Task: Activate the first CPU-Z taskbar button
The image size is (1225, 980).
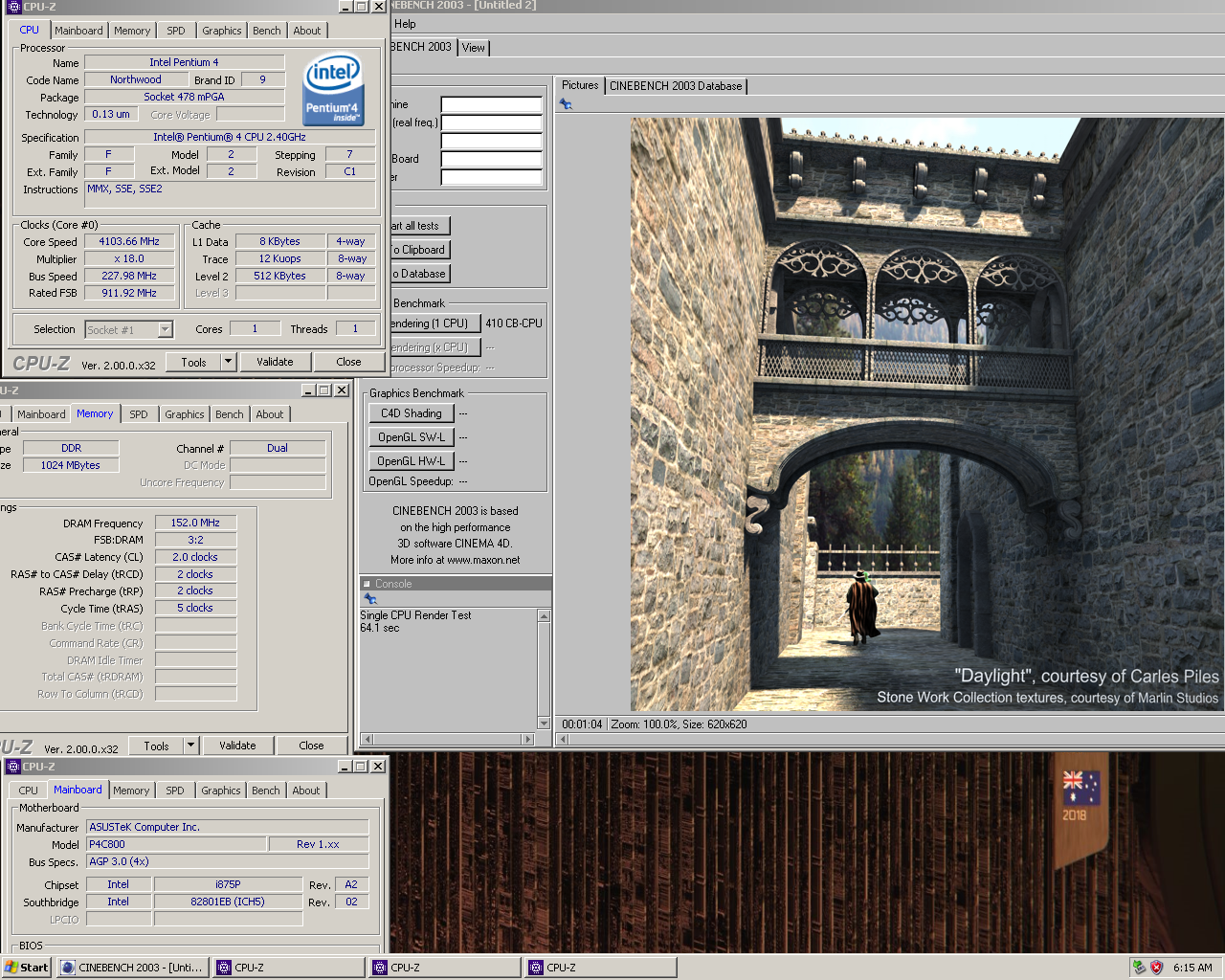Action: click(289, 968)
